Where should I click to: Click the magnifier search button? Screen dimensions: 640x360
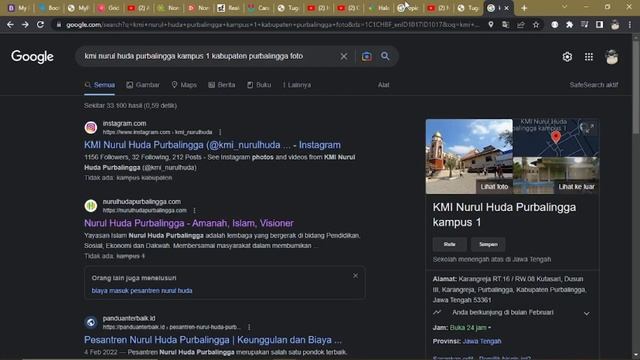click(385, 56)
